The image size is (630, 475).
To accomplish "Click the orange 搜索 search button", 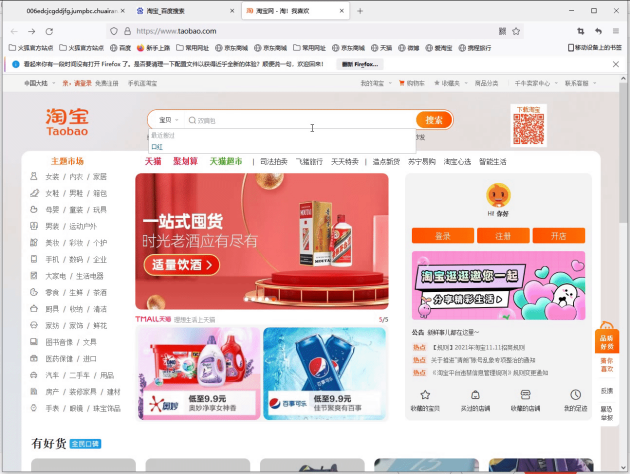I will pyautogui.click(x=434, y=120).
